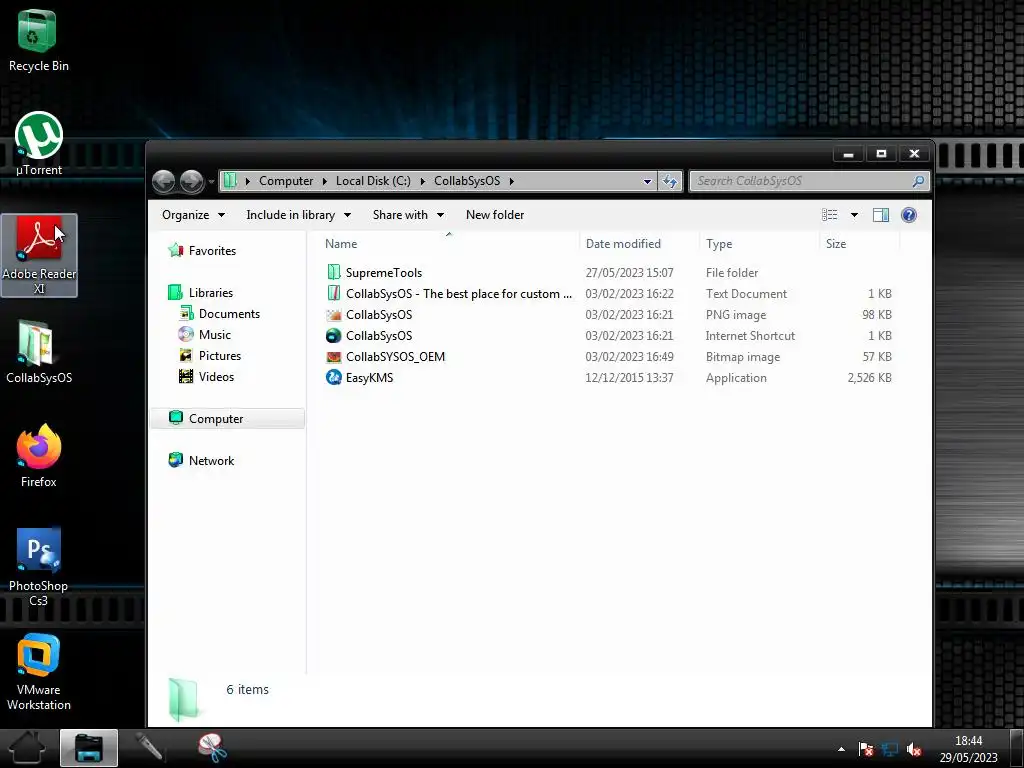
Task: Open the Snipping Tool taskbar icon
Action: [212, 748]
